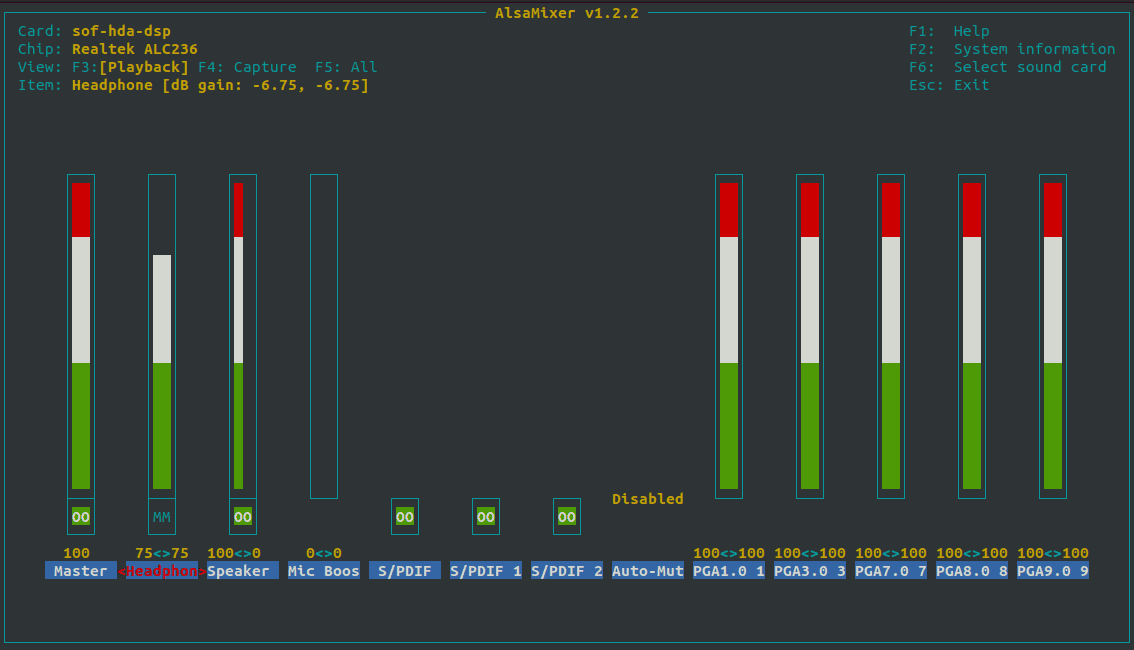Select the PGA8.0 8 channel label

tap(972, 570)
